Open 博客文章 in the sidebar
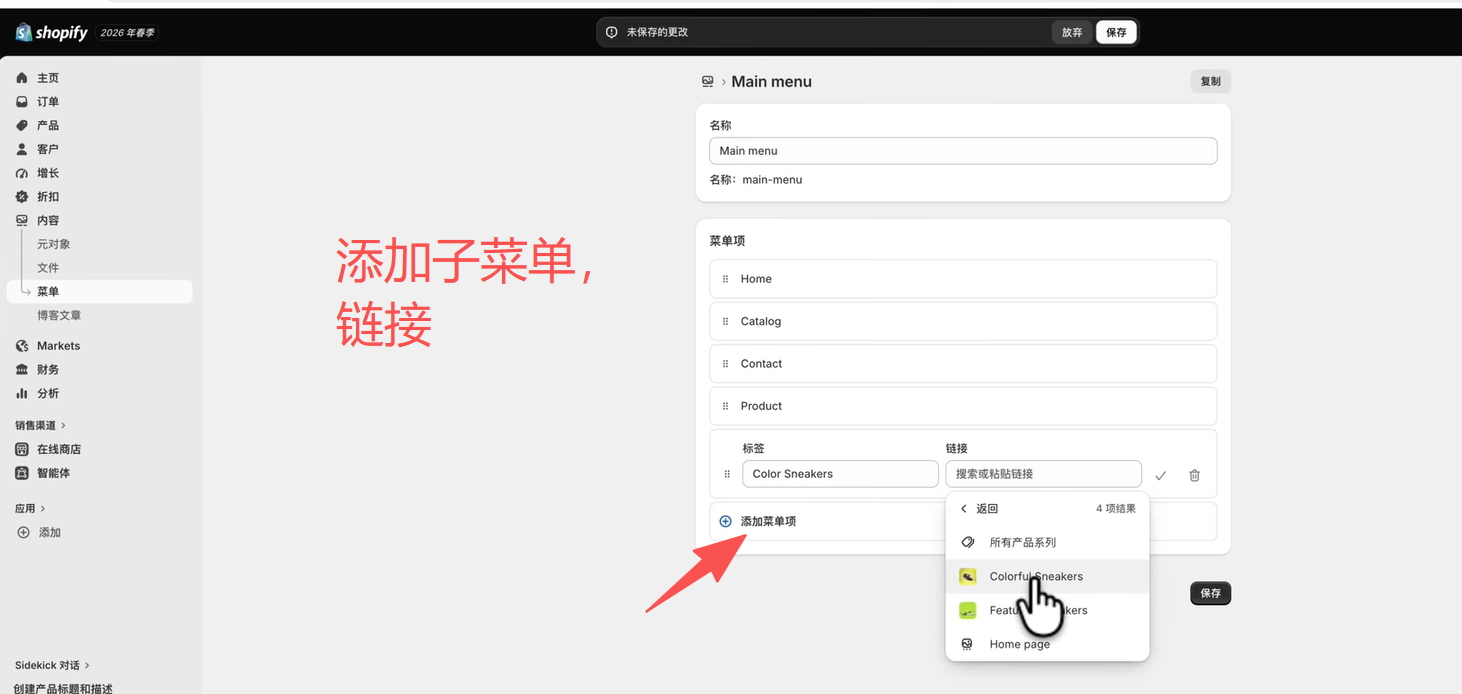1462x694 pixels. [59, 316]
